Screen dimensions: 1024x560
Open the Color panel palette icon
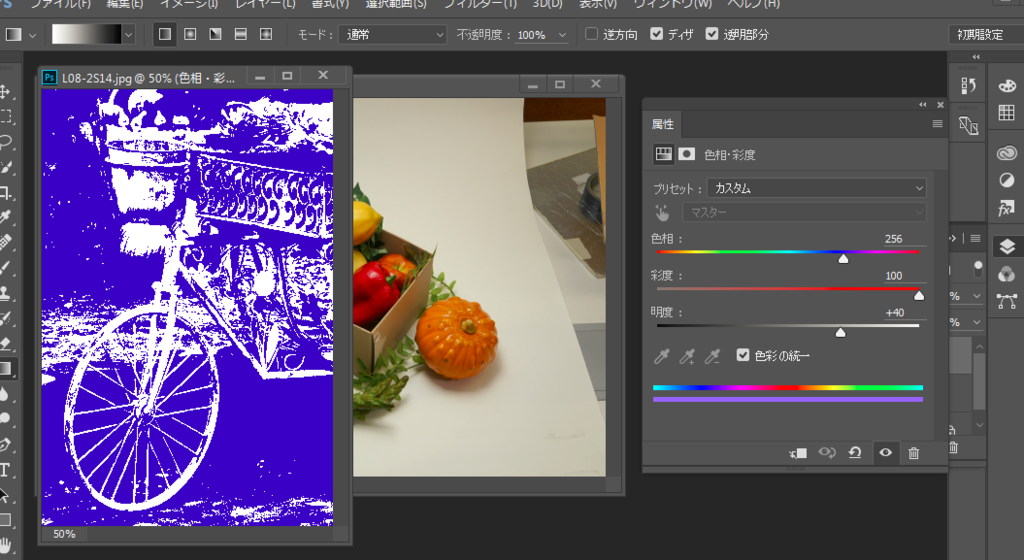(x=1007, y=85)
